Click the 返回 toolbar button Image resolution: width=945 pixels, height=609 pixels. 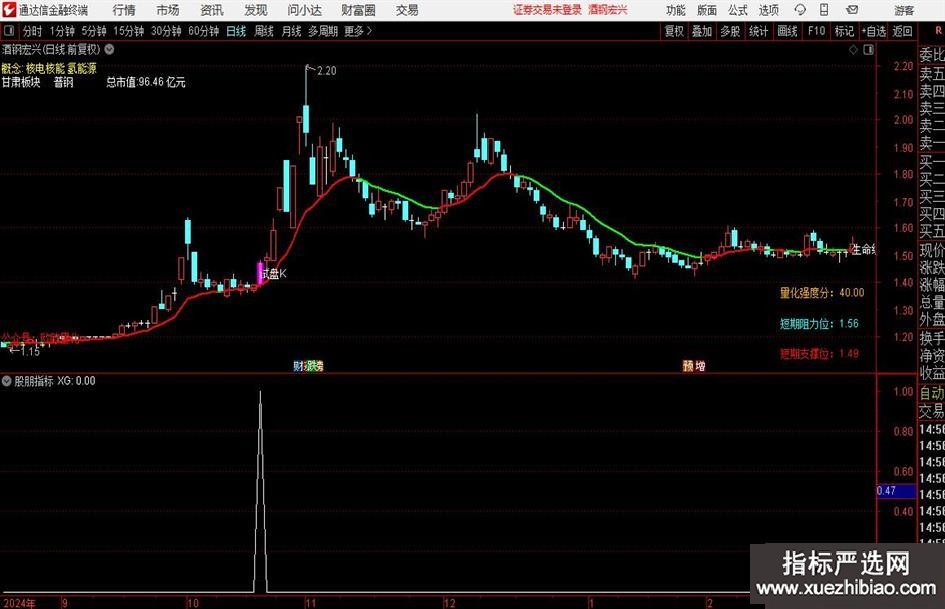point(902,31)
